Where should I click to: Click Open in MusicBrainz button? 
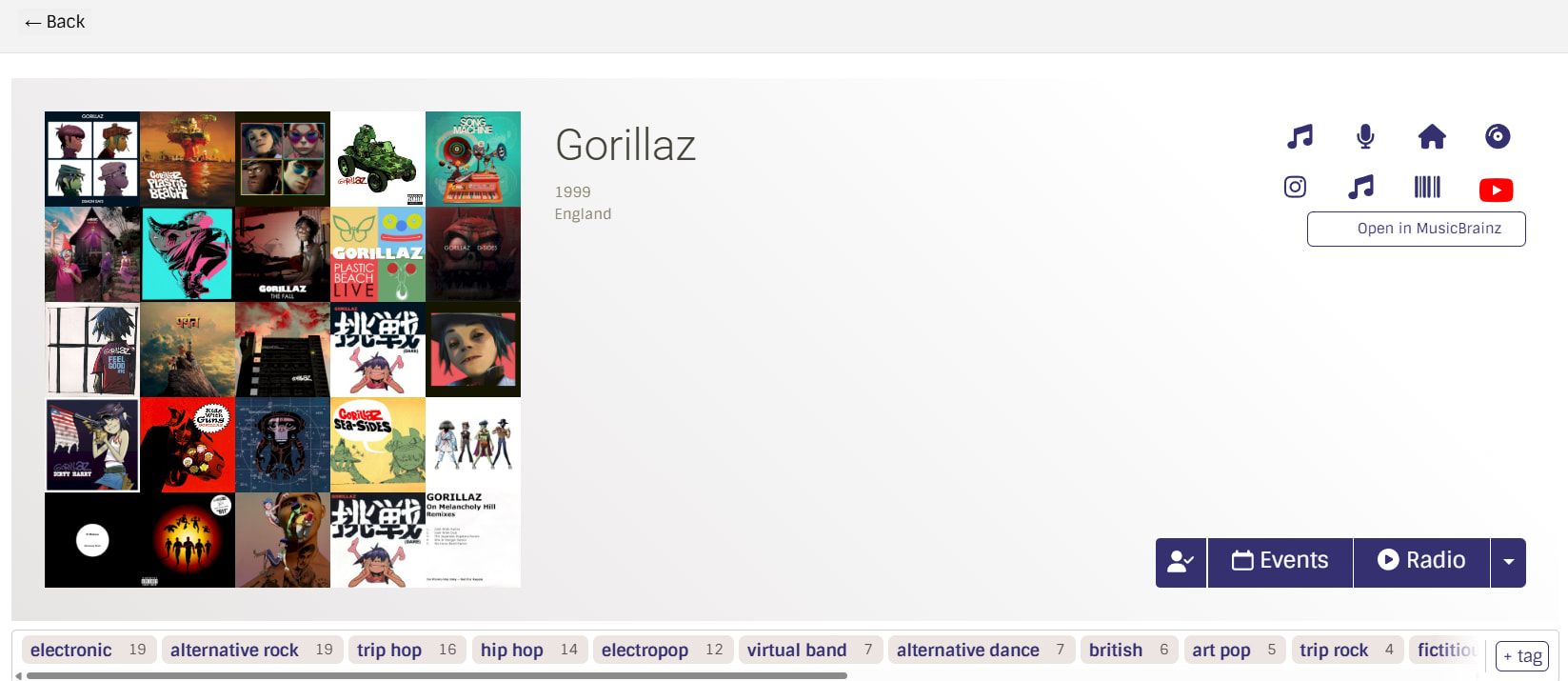point(1416,229)
